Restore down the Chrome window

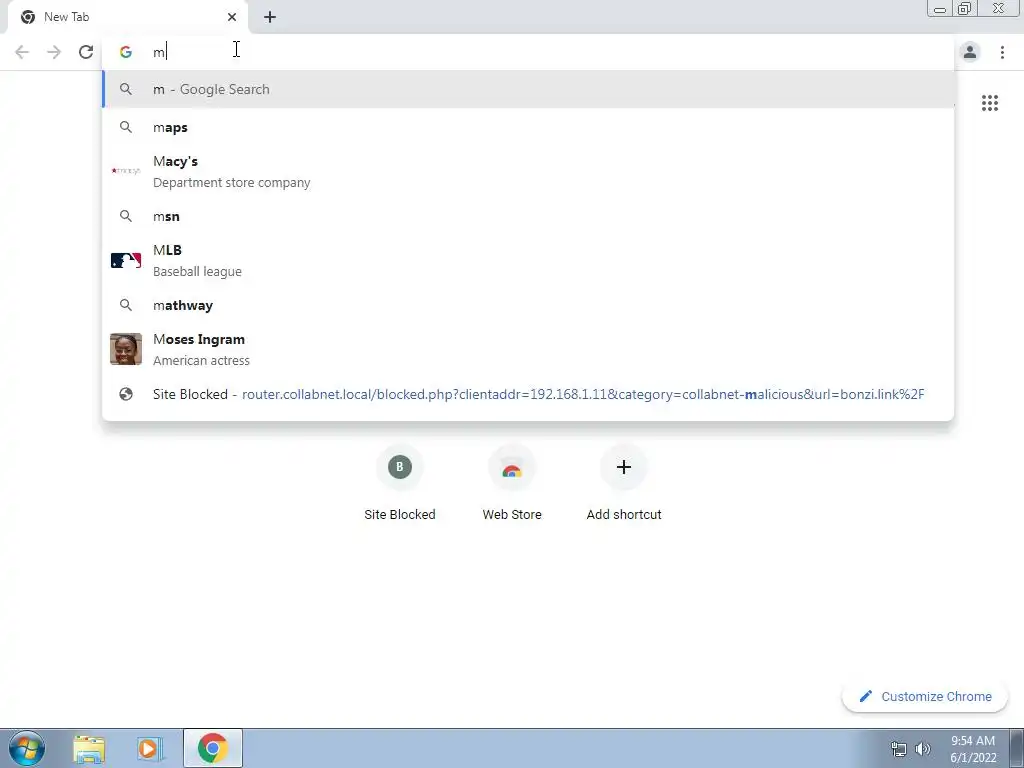(965, 8)
